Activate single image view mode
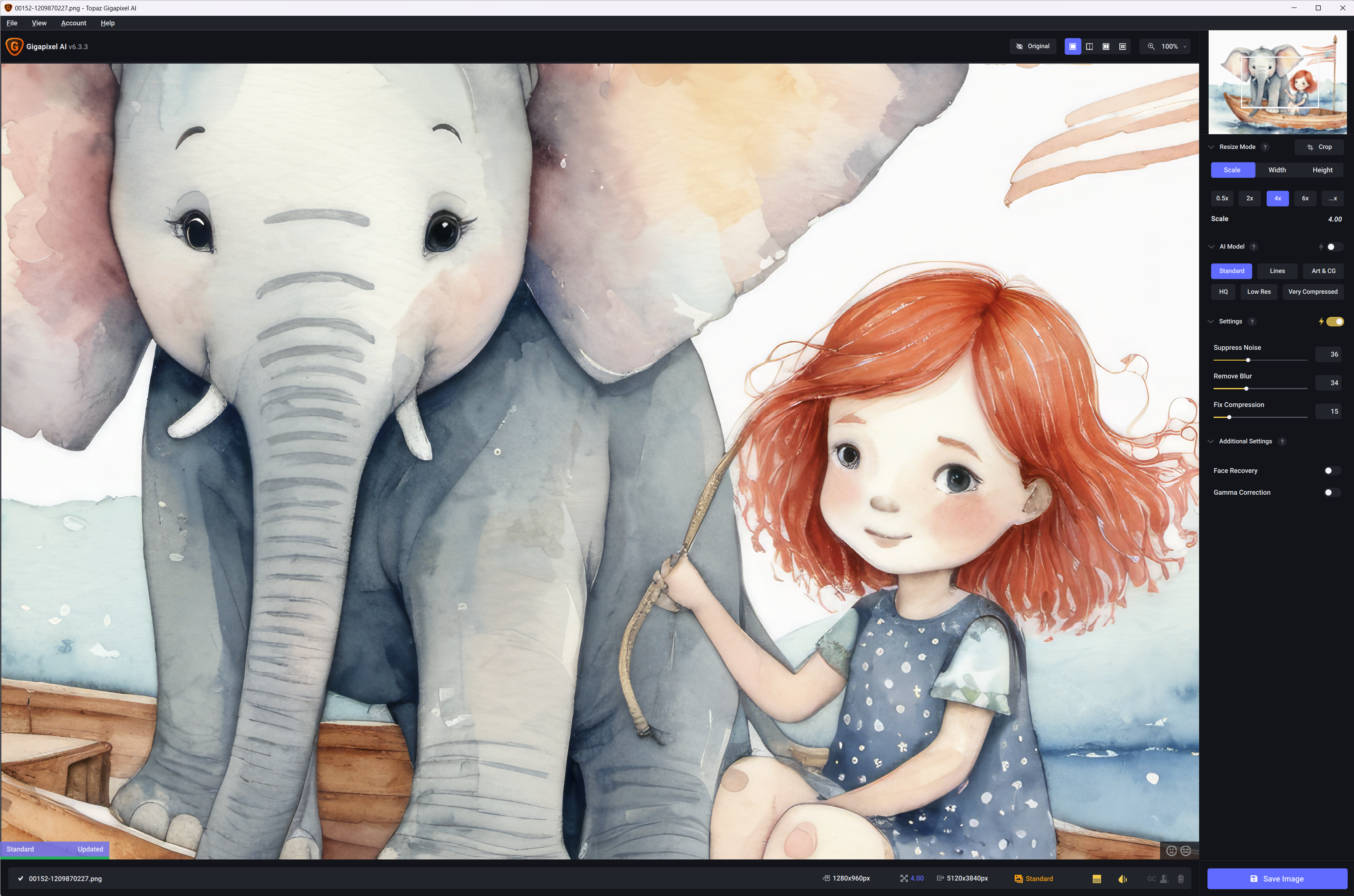This screenshot has height=896, width=1354. pyautogui.click(x=1072, y=46)
